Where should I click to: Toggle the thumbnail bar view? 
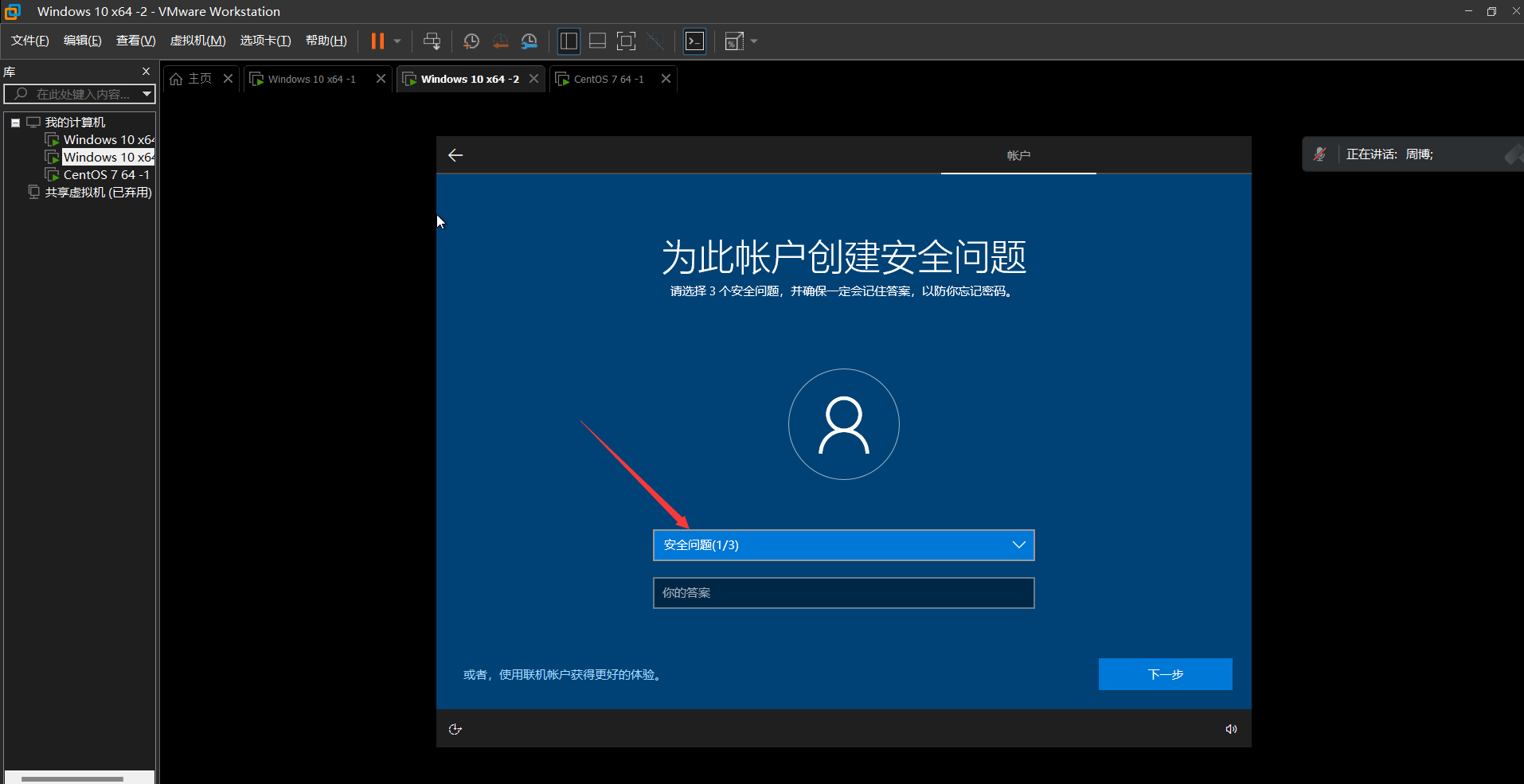coord(597,41)
